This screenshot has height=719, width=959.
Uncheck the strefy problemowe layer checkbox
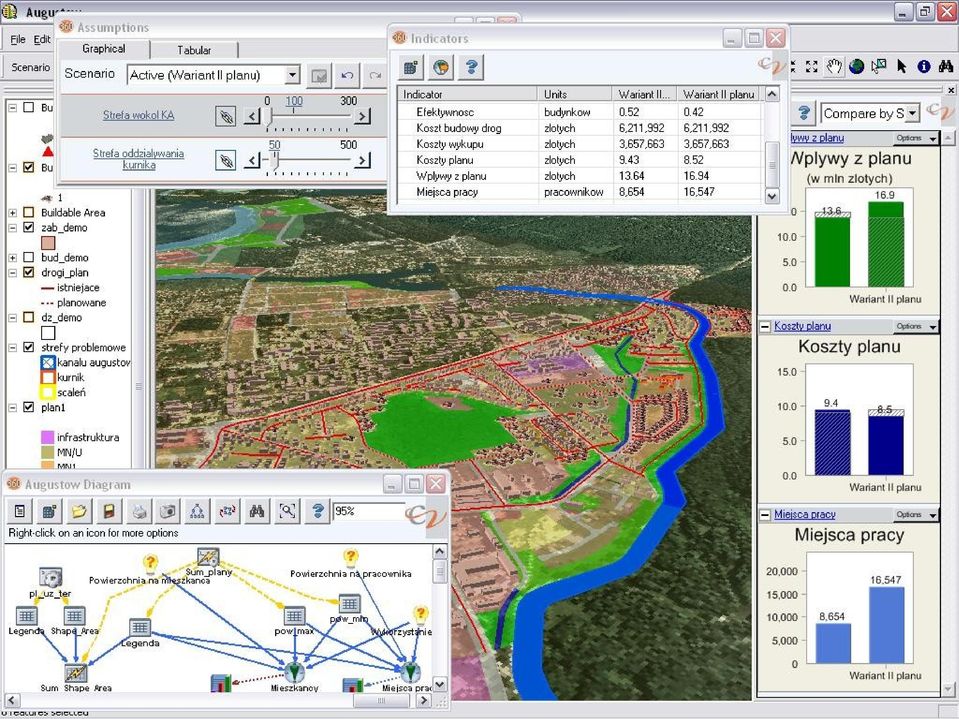[29, 347]
